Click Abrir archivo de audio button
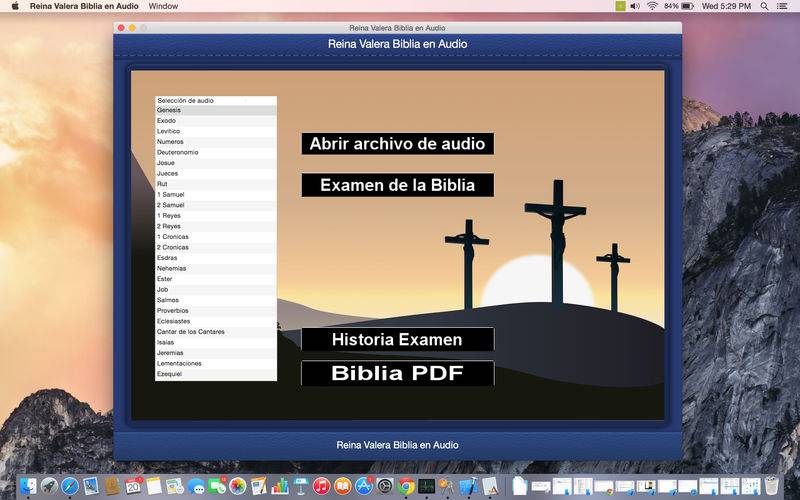This screenshot has width=800, height=500. (397, 143)
